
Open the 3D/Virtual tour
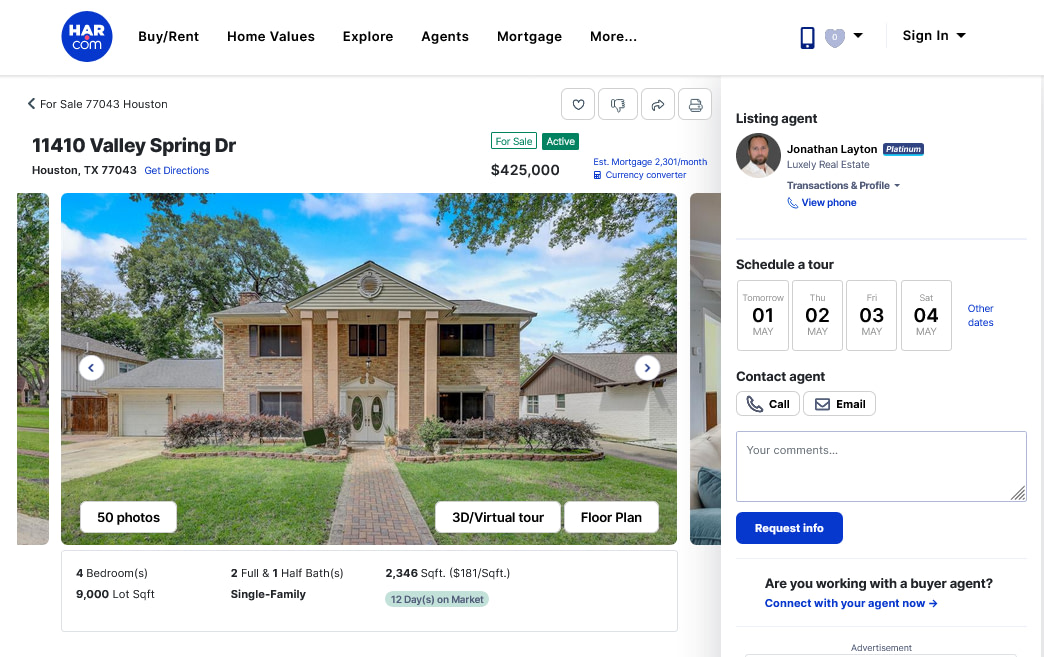(x=498, y=517)
